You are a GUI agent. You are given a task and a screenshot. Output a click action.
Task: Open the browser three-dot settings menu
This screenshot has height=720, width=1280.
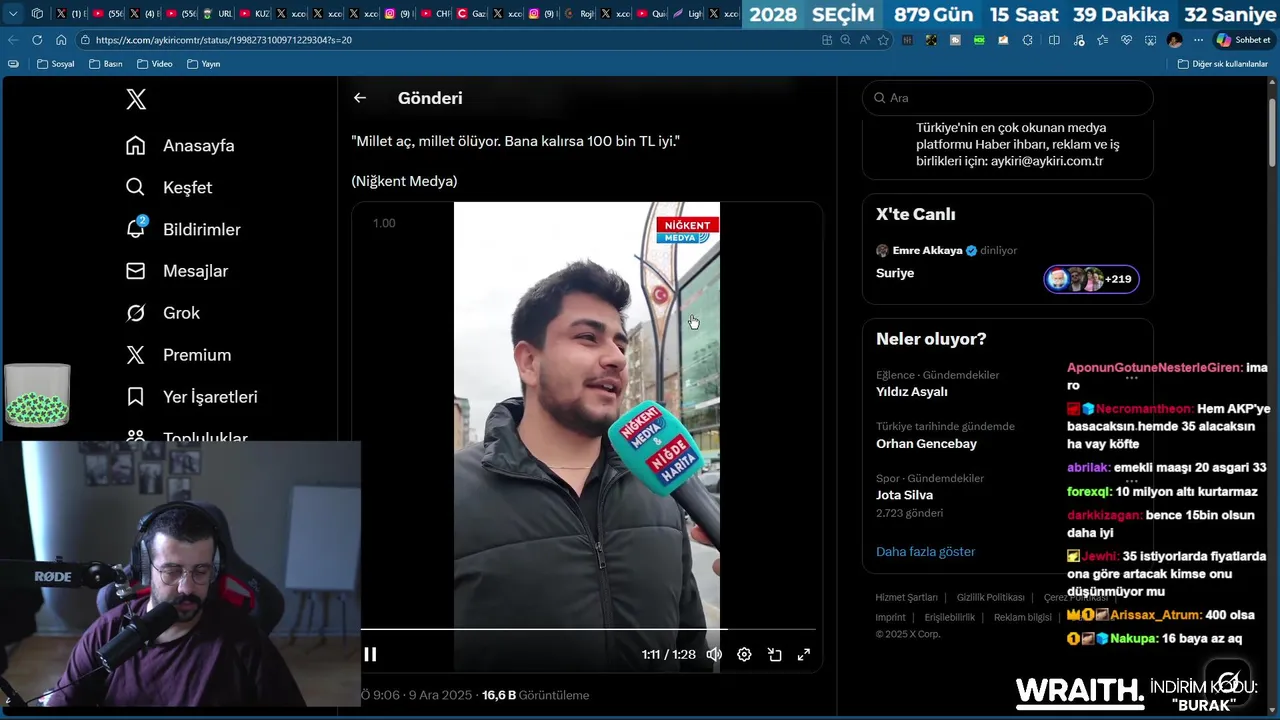1198,40
